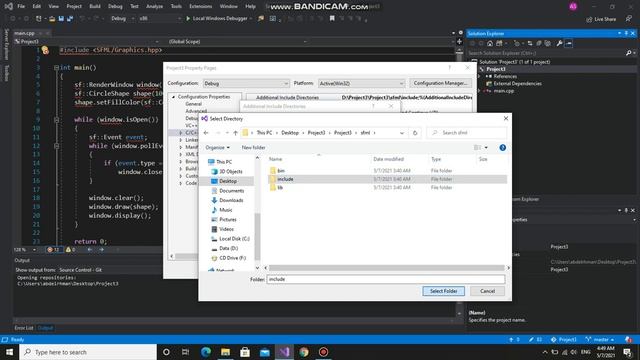
Task: Open help in Select Directory dialog
Action: 502,147
